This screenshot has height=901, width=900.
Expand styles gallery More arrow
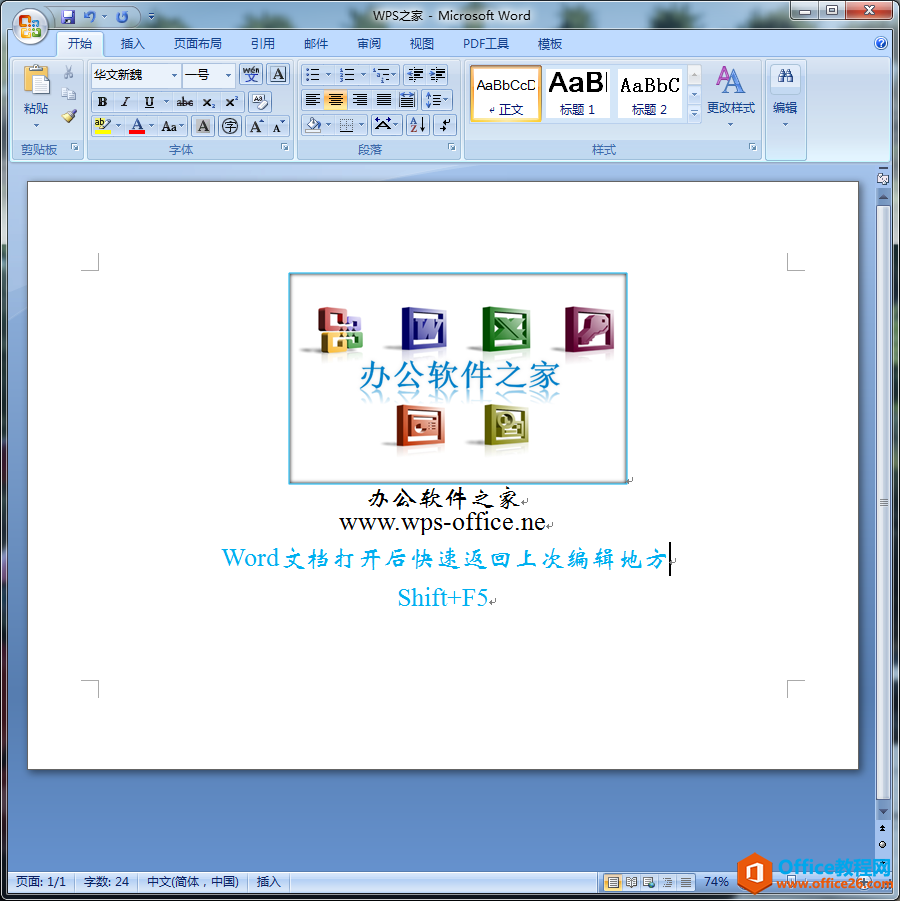694,113
